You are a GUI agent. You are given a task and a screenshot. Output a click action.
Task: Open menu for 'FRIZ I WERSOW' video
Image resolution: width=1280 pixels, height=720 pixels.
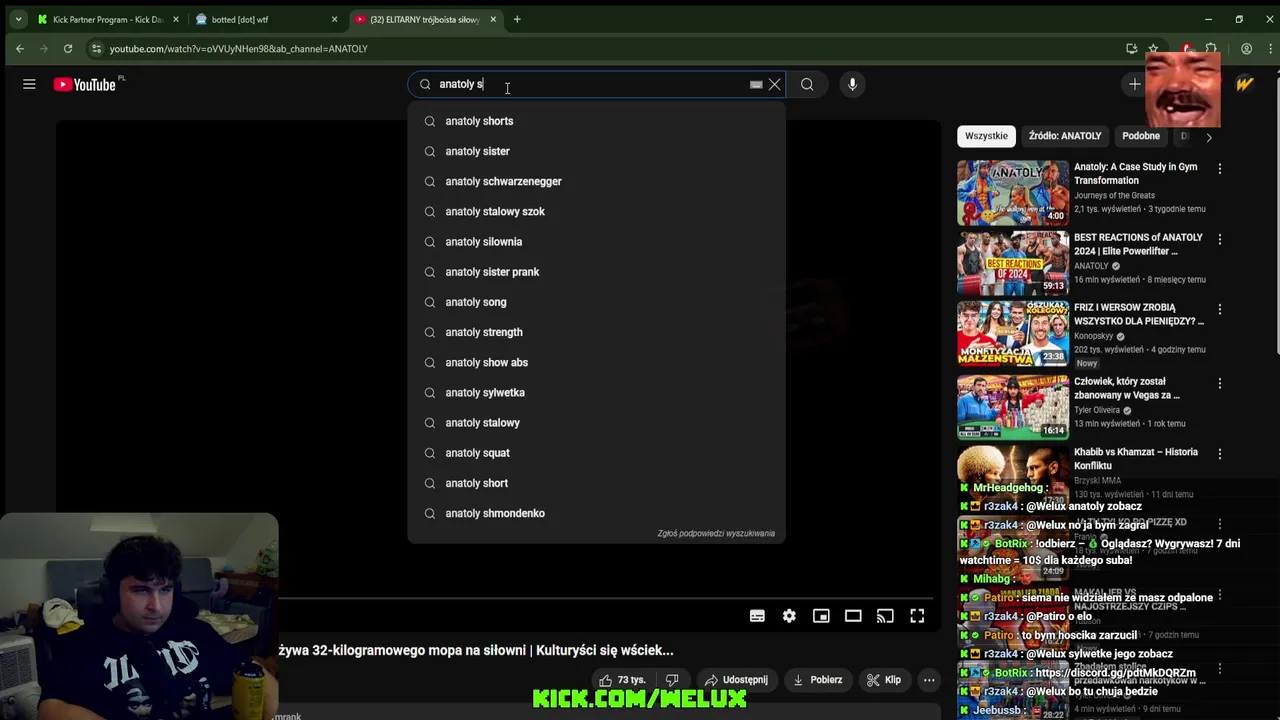pyautogui.click(x=1219, y=309)
